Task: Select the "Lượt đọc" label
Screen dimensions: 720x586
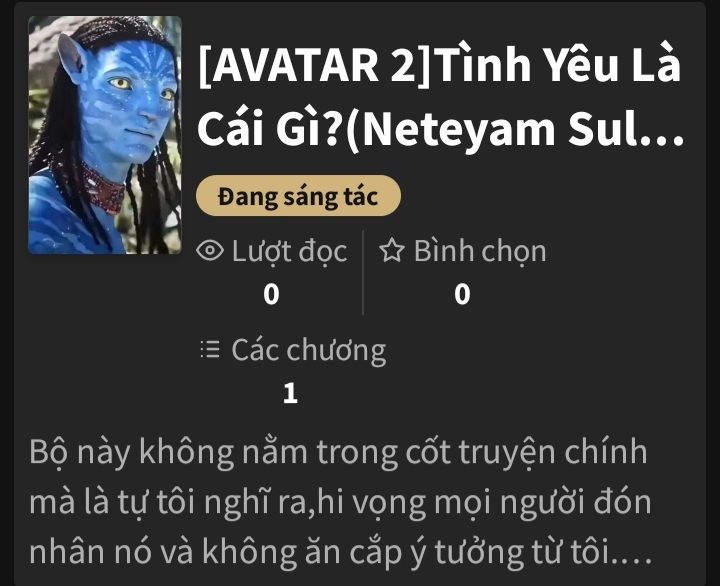Action: pos(289,252)
